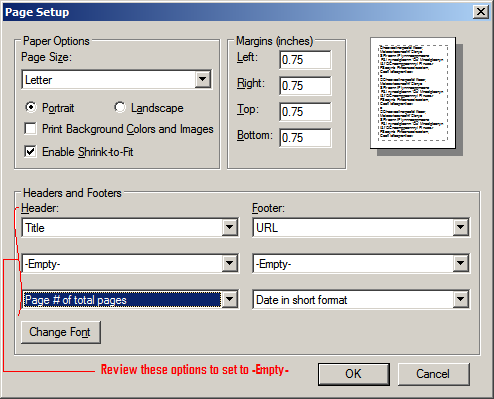Uncheck Enable Shrink-to-Fit checkbox
Screen dimensions: 494x399
tap(30, 152)
